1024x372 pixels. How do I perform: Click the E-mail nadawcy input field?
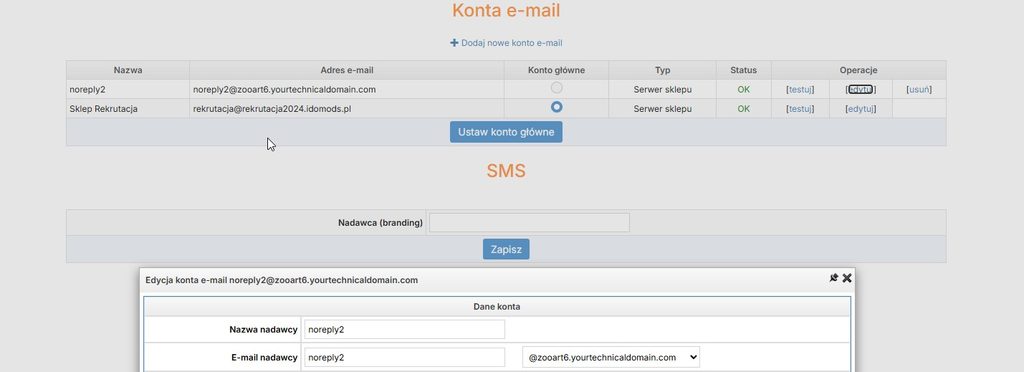point(404,357)
